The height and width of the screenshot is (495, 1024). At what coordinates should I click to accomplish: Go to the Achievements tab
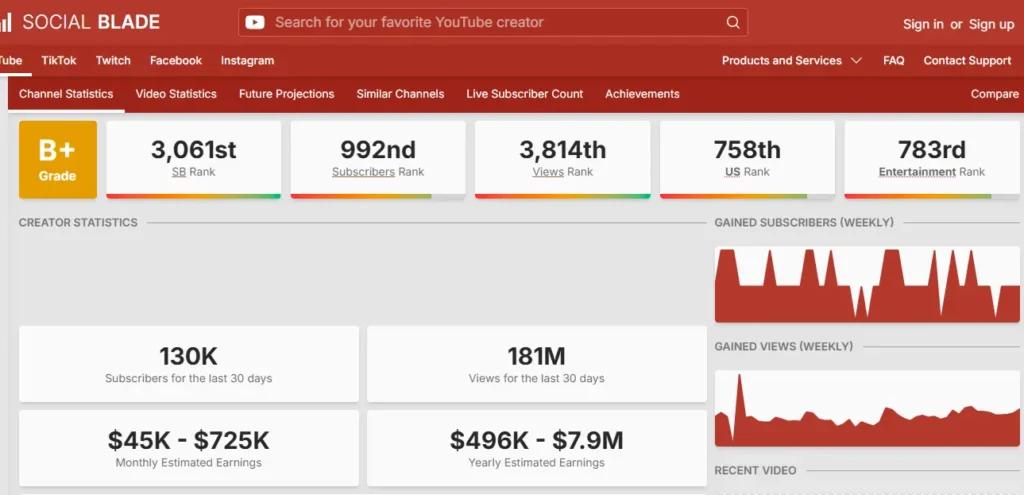[642, 94]
